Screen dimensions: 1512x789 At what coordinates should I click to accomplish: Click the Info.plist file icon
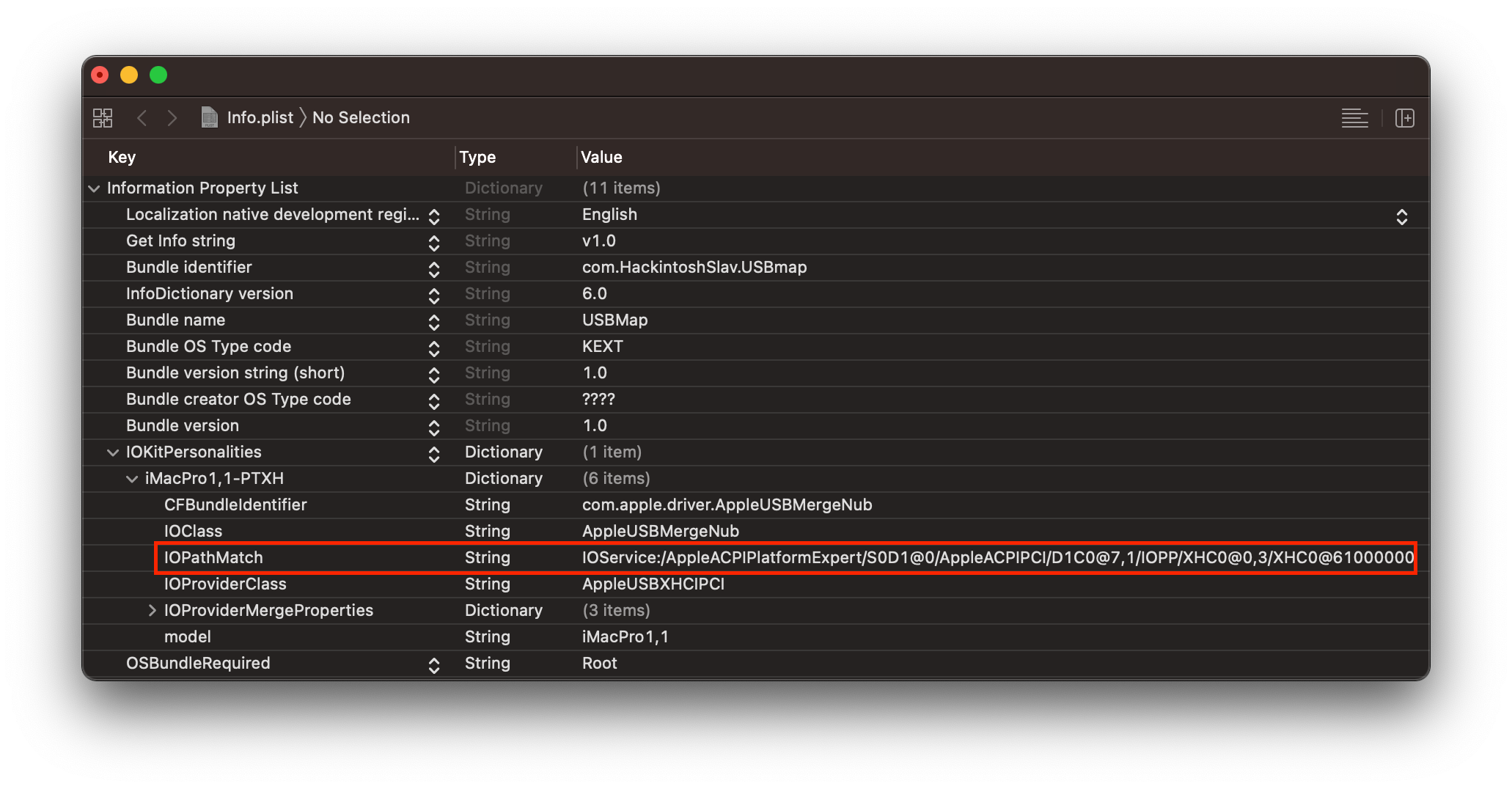point(210,117)
